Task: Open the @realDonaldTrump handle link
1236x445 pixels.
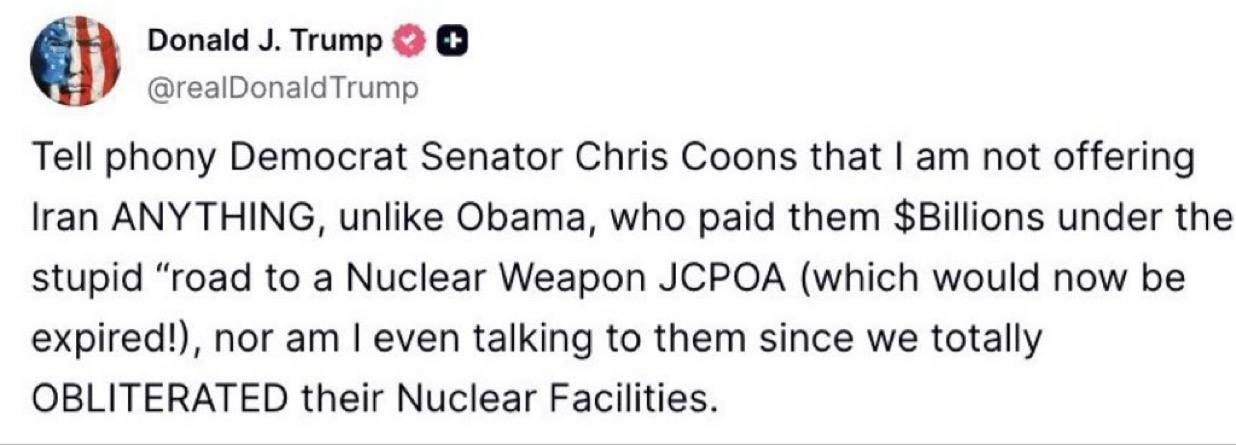Action: coord(280,89)
